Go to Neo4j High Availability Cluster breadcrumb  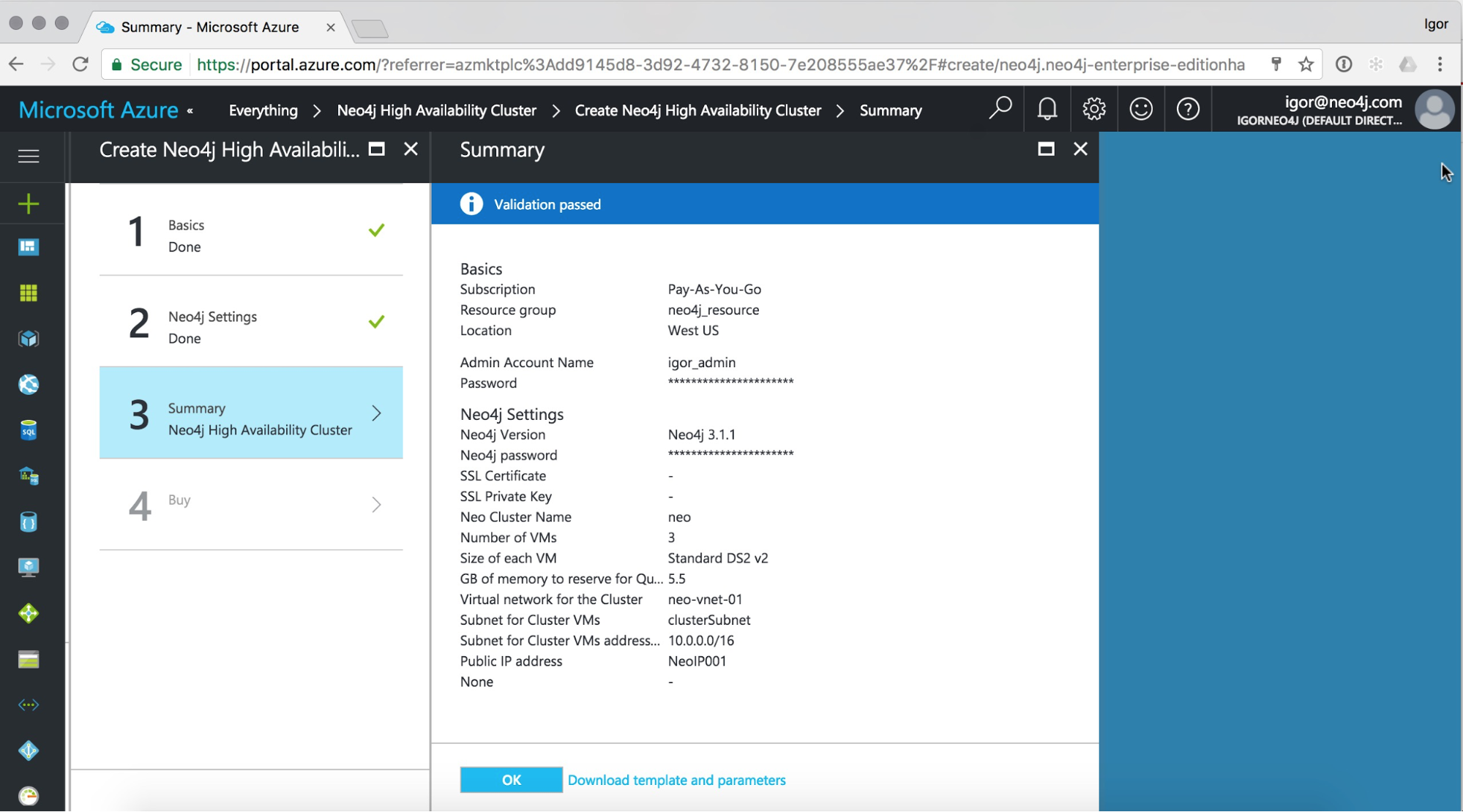(437, 110)
